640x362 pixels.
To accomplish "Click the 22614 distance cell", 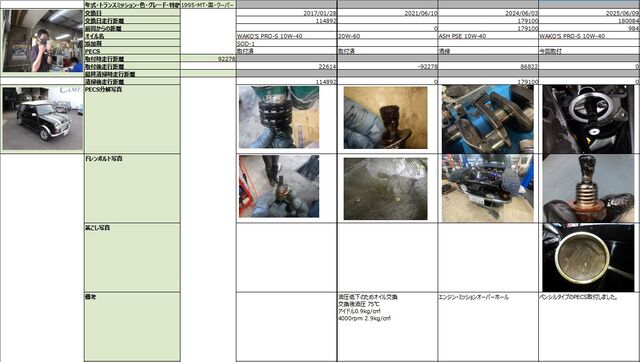I will (287, 66).
